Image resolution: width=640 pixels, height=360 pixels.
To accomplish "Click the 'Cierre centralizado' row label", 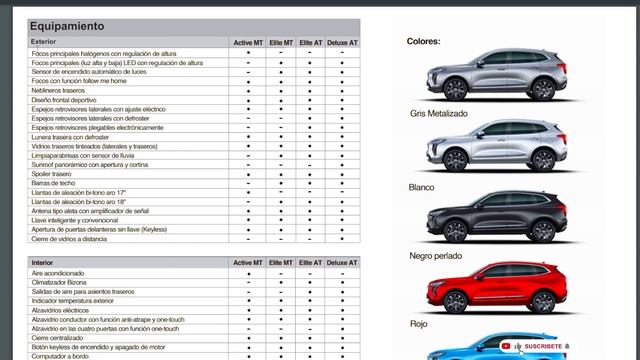I will coord(57,338).
